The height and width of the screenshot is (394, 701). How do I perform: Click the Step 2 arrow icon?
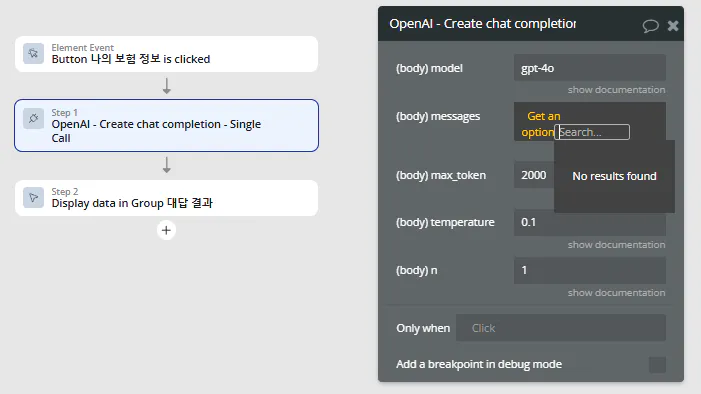[x=34, y=198]
